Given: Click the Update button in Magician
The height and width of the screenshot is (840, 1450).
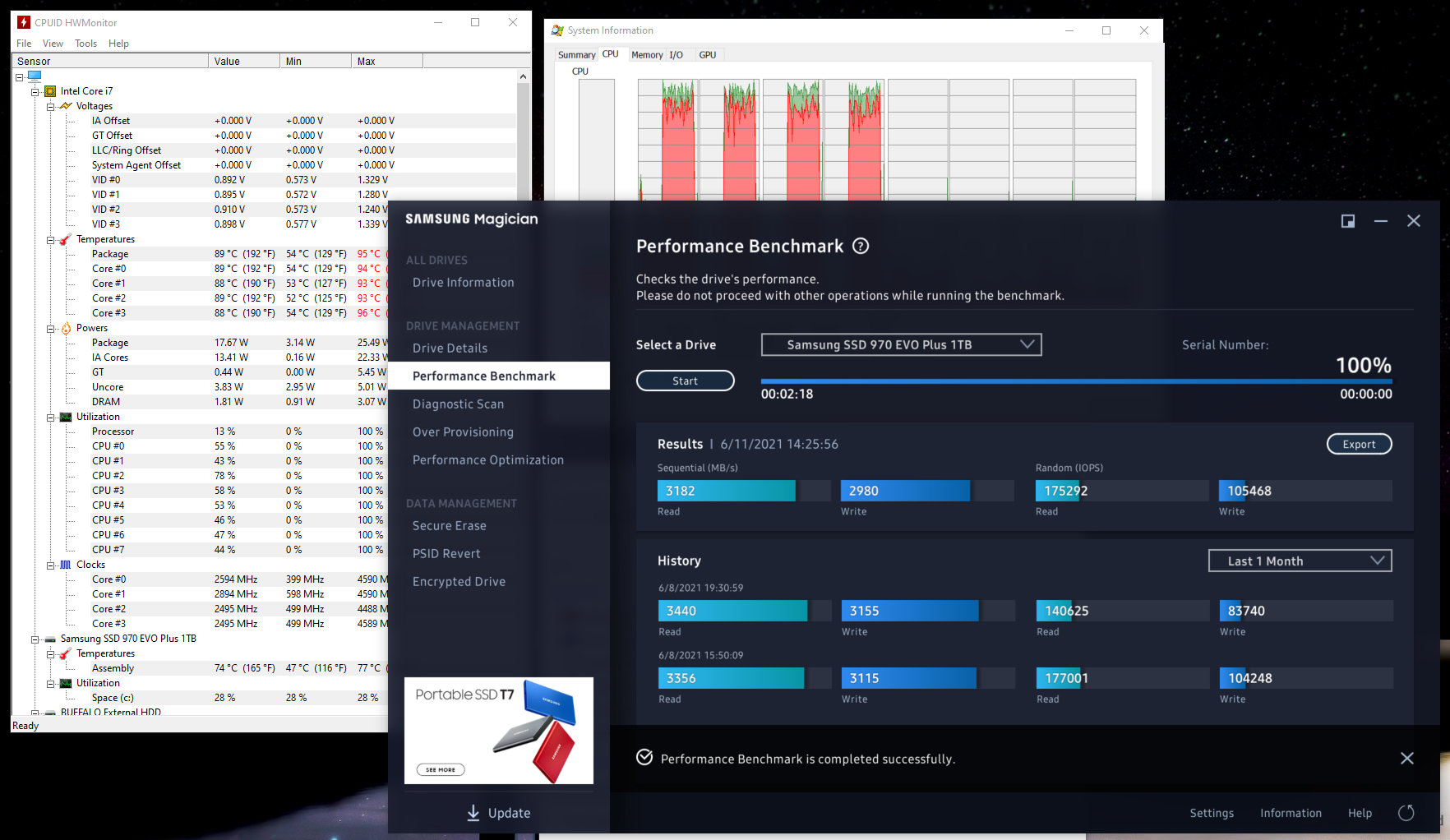Looking at the screenshot, I should pyautogui.click(x=499, y=813).
